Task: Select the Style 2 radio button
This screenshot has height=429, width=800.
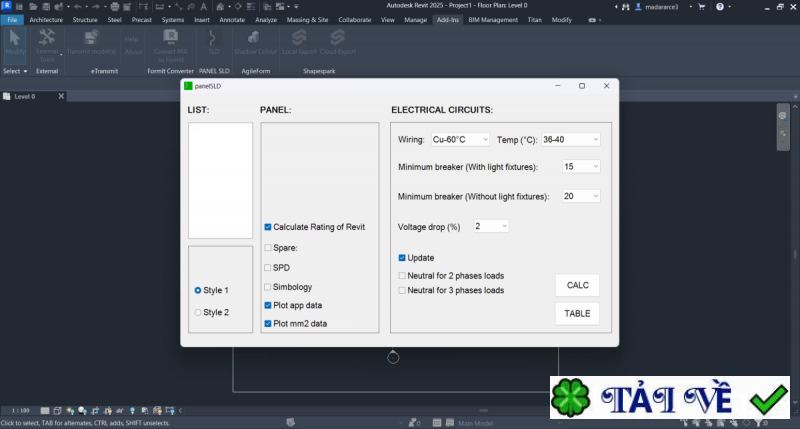Action: (198, 312)
